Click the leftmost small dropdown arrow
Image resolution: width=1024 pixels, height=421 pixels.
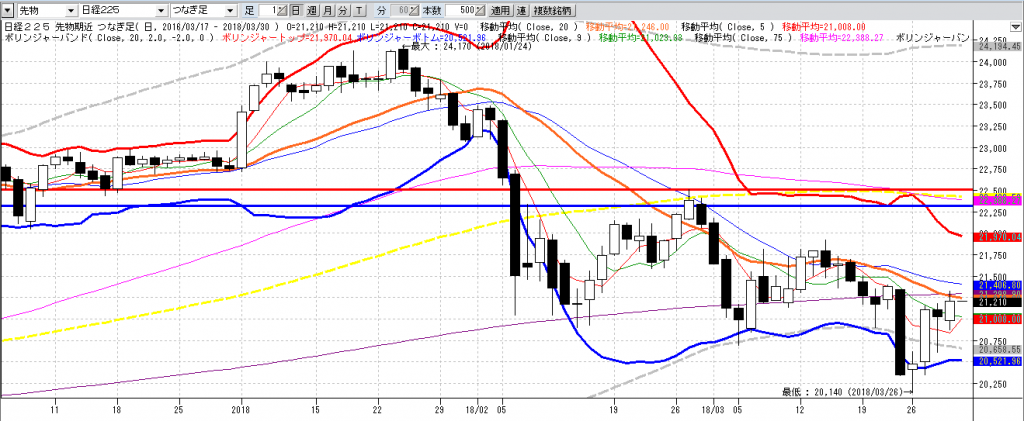(7, 9)
